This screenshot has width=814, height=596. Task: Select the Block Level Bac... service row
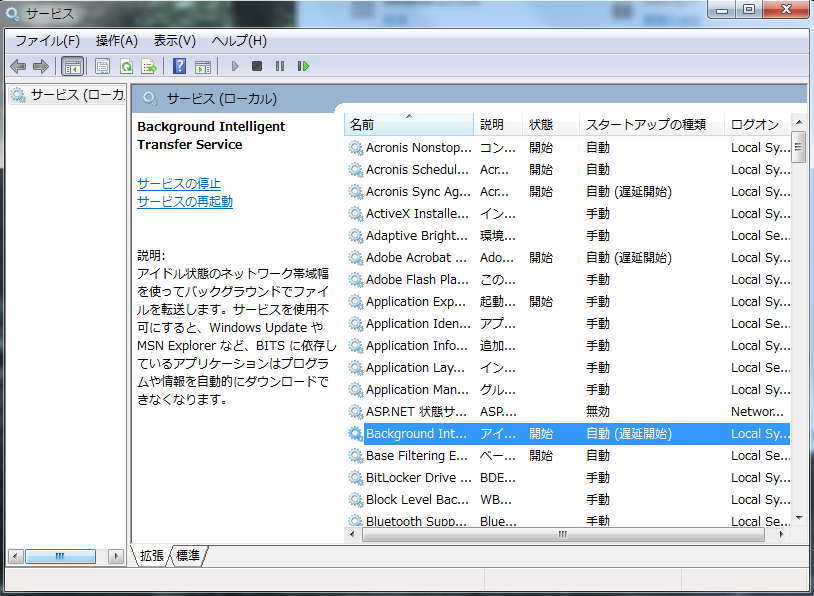click(x=568, y=499)
